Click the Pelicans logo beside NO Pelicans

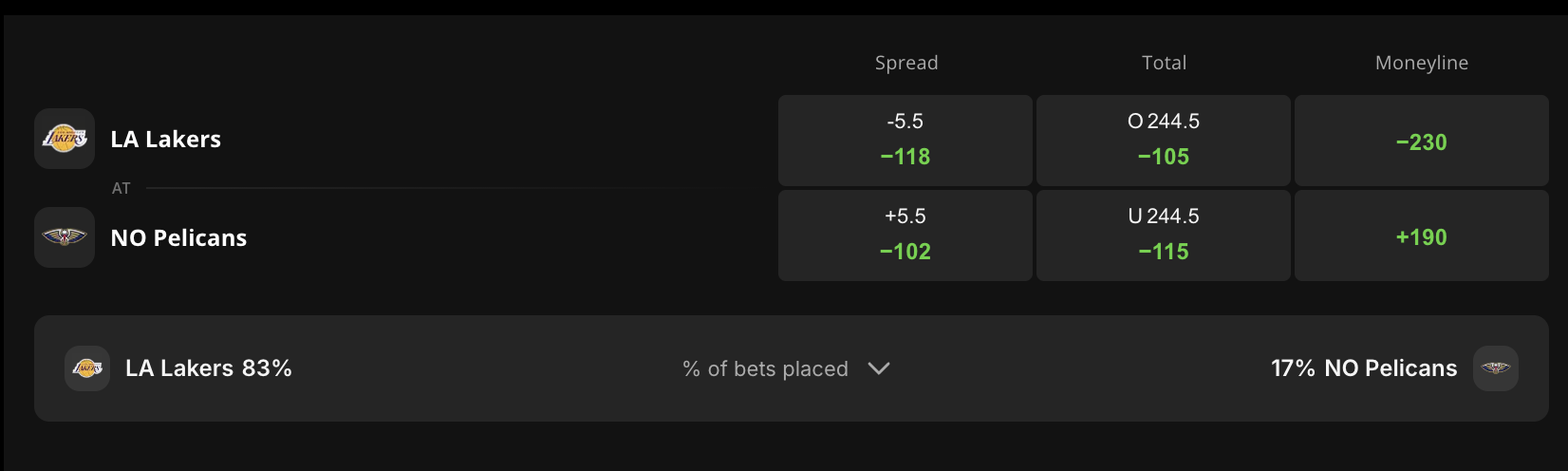click(x=65, y=237)
